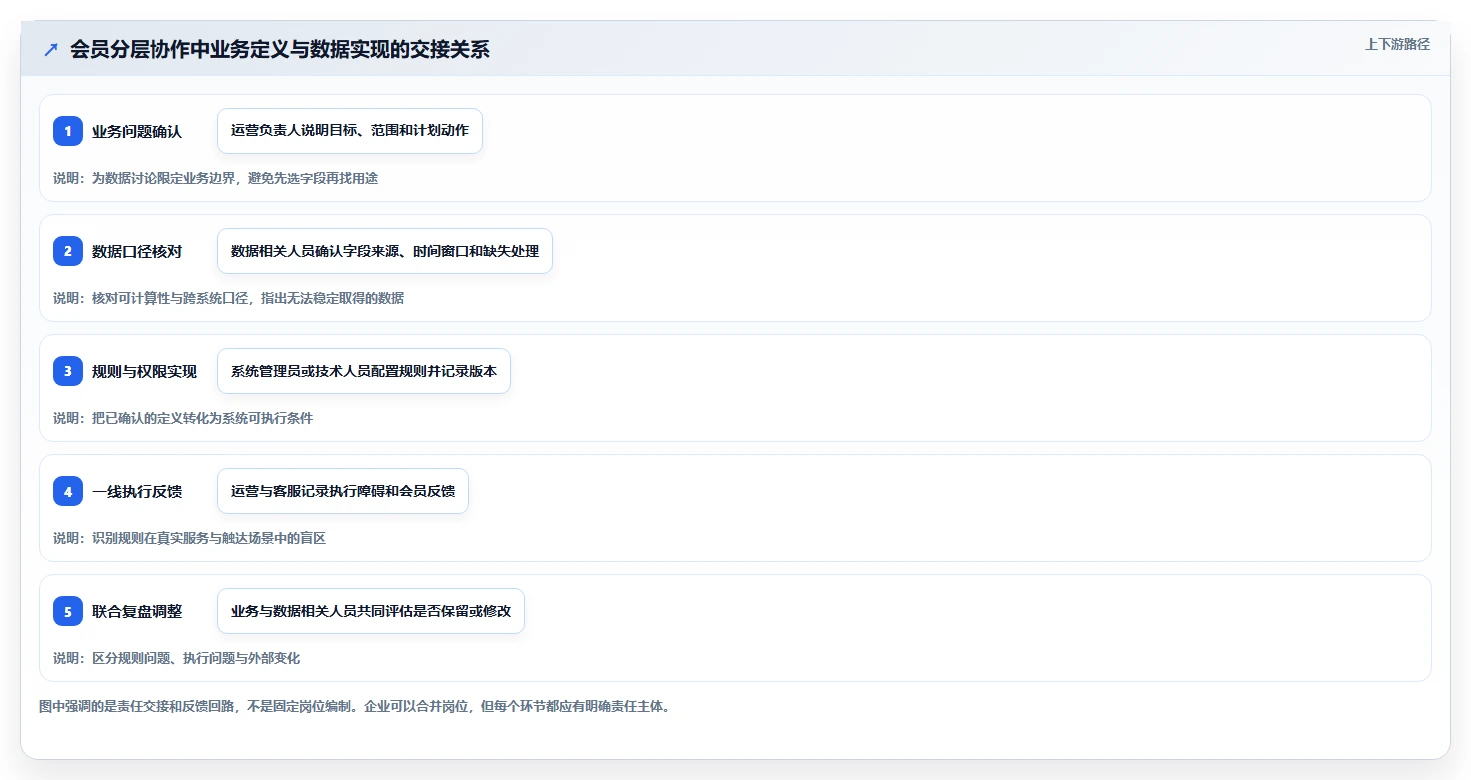Click the step 2 number badge

tap(68, 251)
